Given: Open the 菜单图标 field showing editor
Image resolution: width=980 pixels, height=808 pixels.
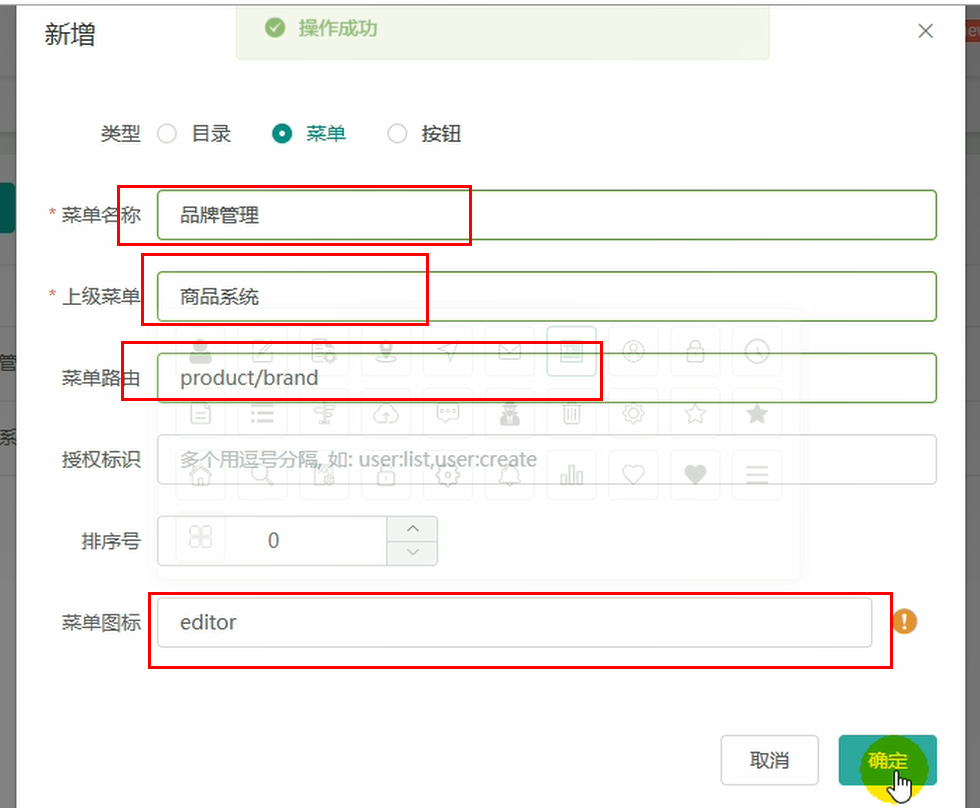Looking at the screenshot, I should [x=514, y=622].
